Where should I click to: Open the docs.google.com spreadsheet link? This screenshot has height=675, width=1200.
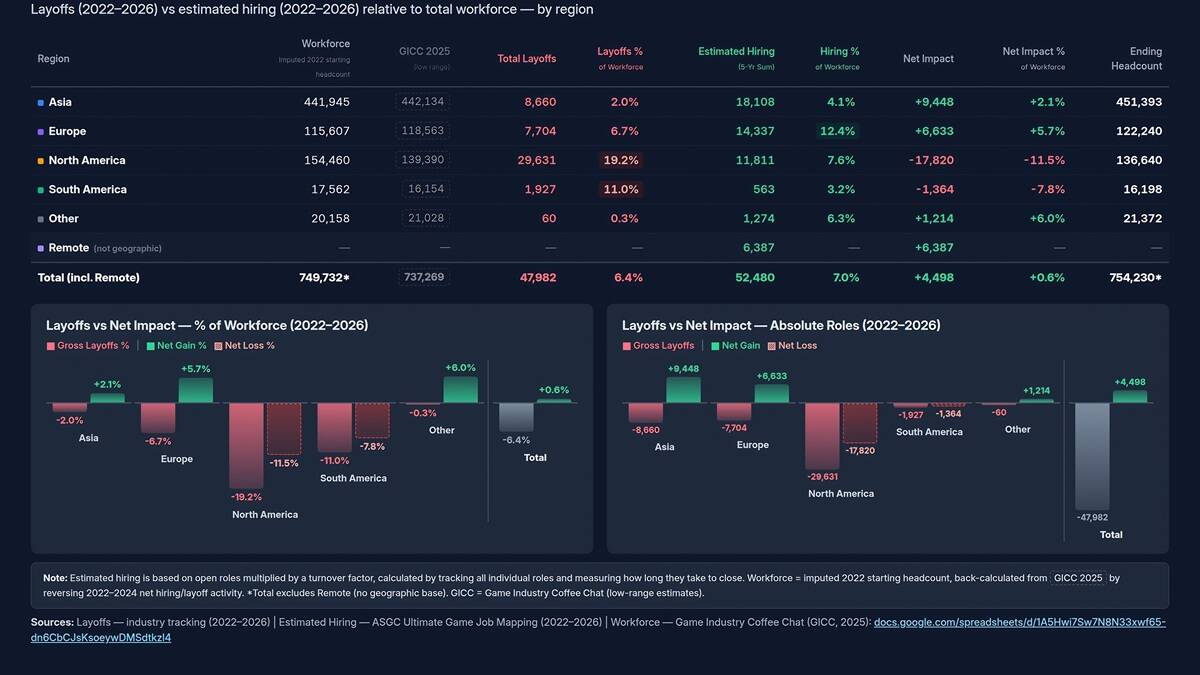1019,622
